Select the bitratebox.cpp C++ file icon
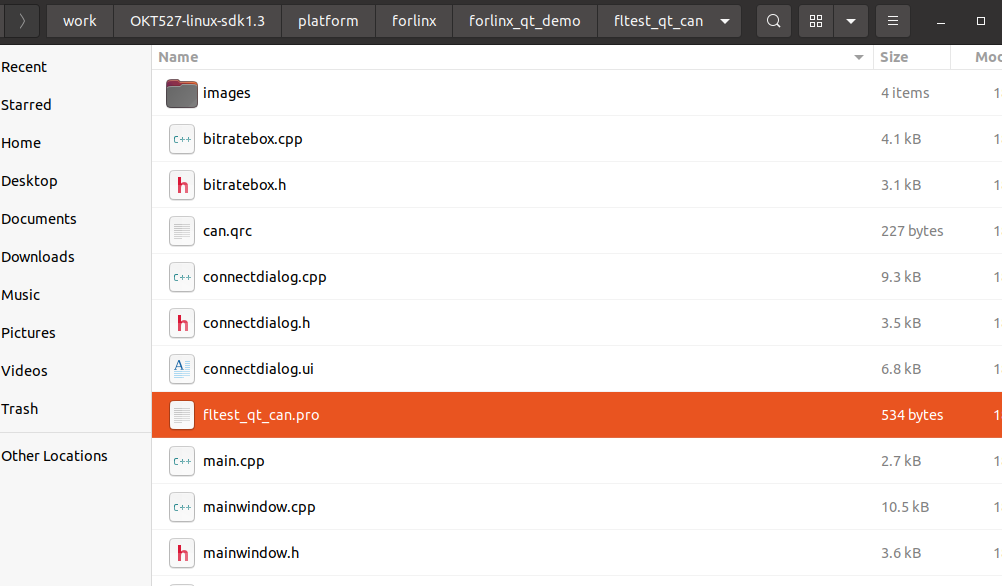The image size is (1002, 586). 181,139
